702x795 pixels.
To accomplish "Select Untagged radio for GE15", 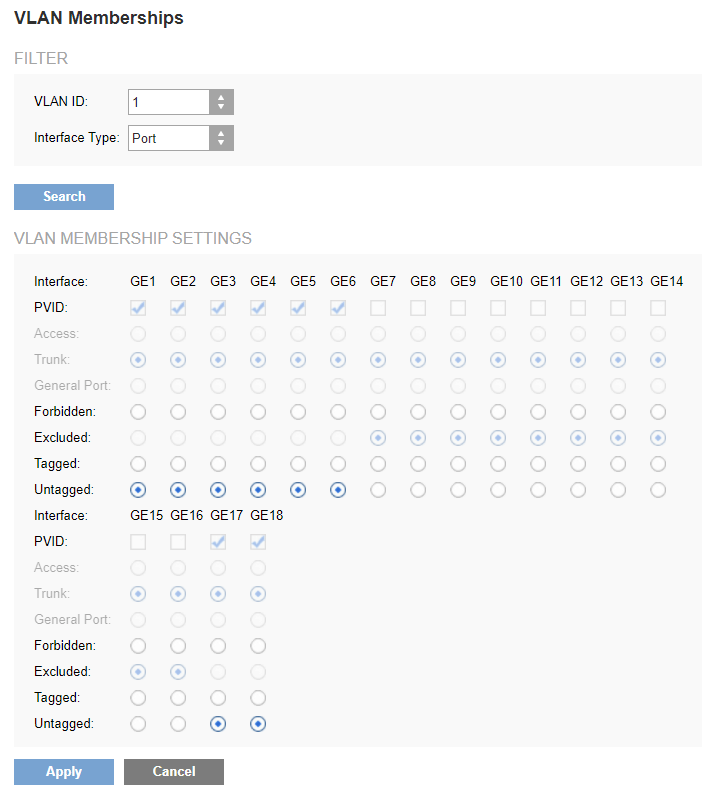I will tap(138, 724).
